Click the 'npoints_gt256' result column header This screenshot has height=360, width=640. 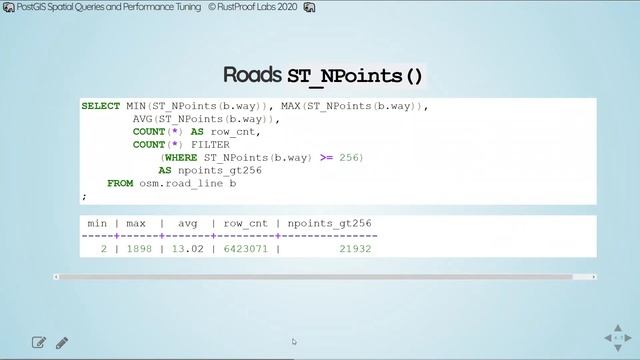point(329,224)
